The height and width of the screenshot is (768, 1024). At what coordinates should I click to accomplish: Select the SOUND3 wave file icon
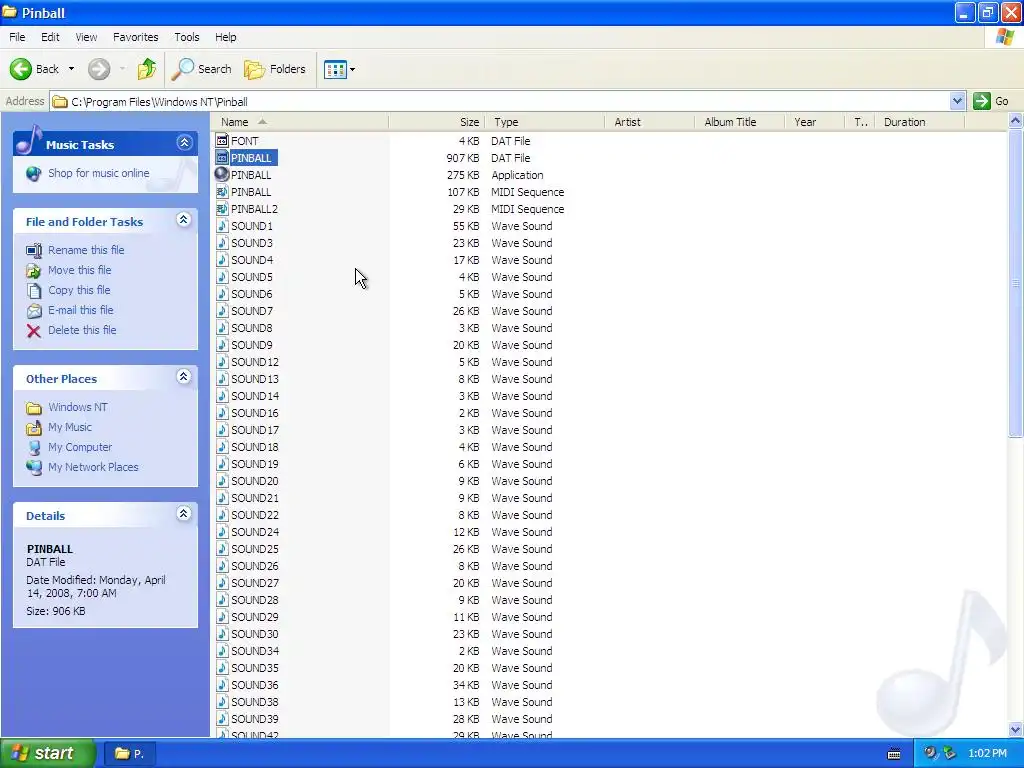click(222, 242)
